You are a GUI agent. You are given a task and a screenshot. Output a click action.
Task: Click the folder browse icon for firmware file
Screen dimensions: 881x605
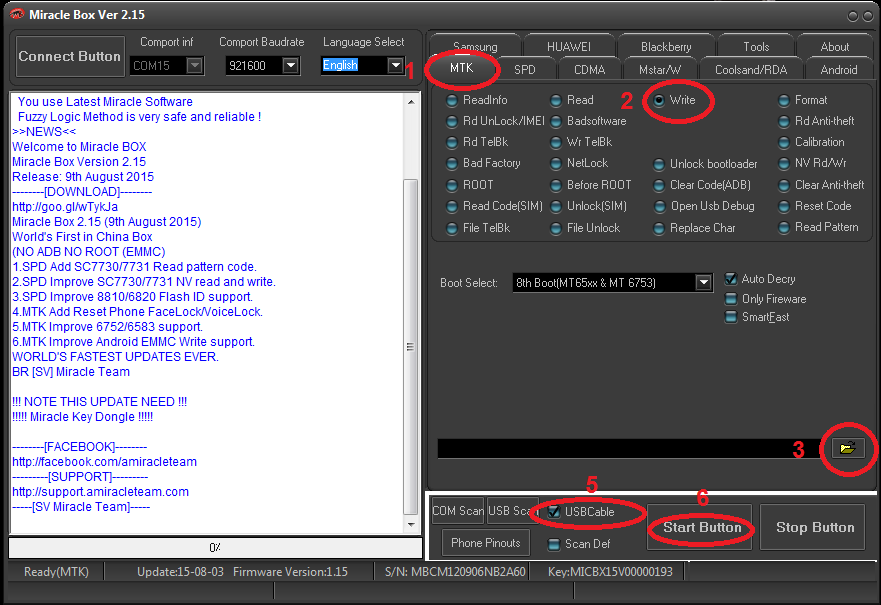click(847, 448)
